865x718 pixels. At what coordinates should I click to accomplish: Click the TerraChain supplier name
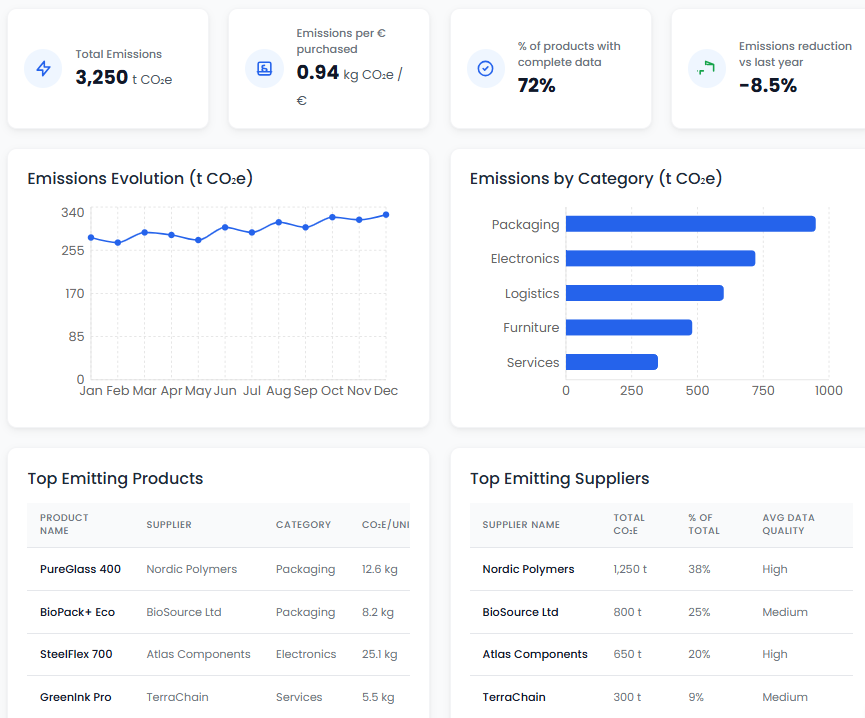click(x=514, y=697)
